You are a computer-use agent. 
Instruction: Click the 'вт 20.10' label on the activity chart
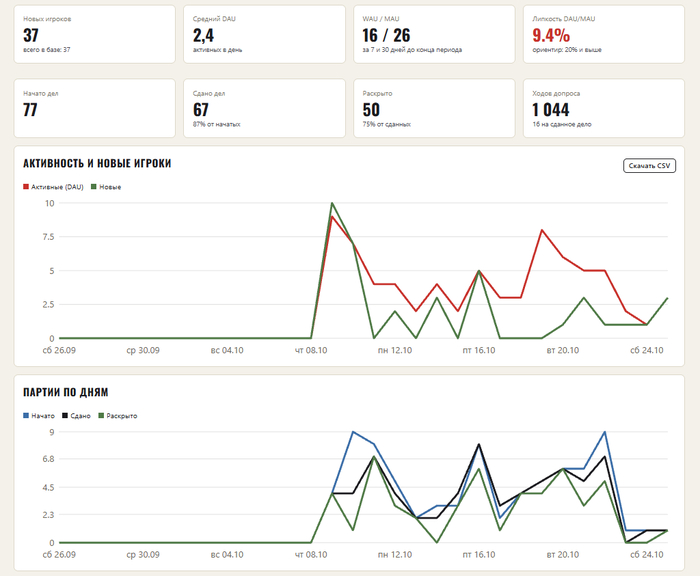[562, 351]
